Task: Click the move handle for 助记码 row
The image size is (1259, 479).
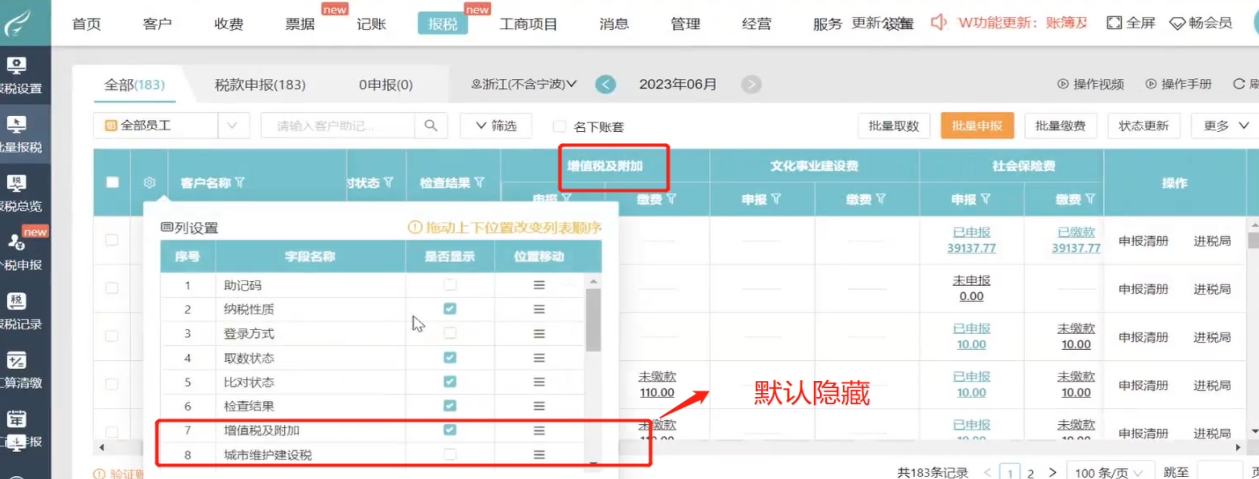Action: pos(539,285)
